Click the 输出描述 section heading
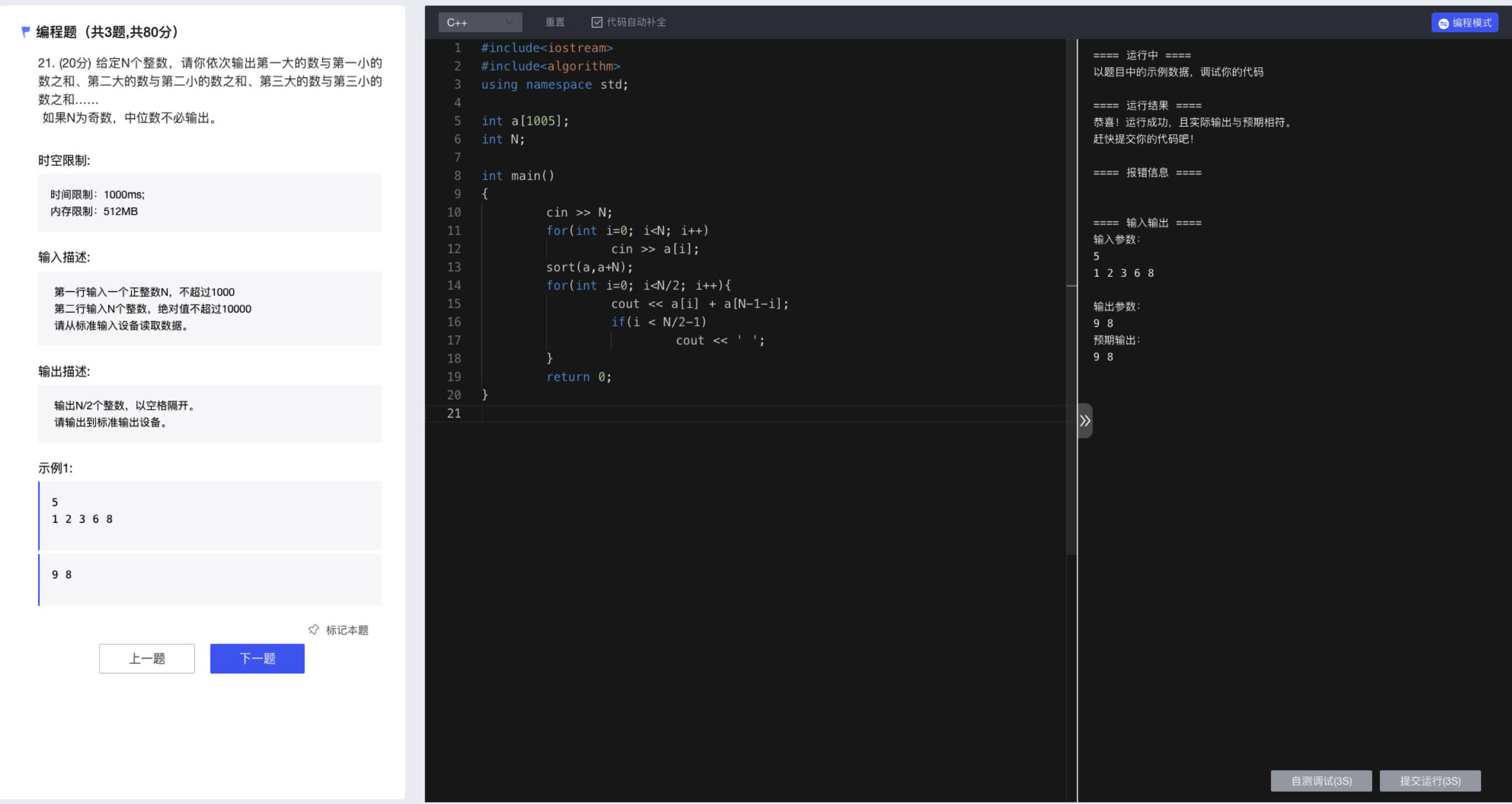 [x=64, y=371]
